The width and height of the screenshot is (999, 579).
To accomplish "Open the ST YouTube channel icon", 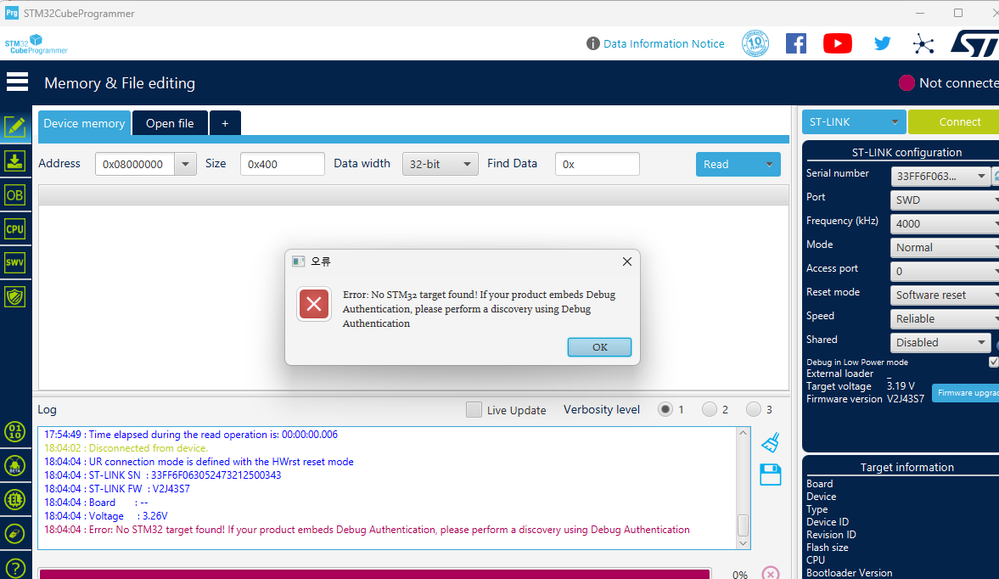I will tap(837, 43).
